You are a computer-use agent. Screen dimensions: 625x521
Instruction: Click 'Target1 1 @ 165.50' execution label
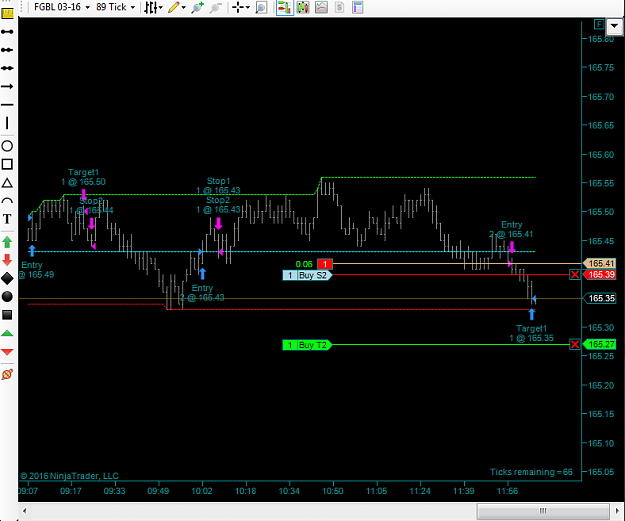coord(83,177)
